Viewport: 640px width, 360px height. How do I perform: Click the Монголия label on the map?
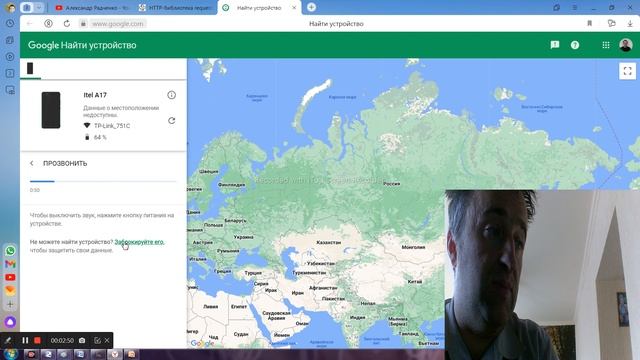413,247
